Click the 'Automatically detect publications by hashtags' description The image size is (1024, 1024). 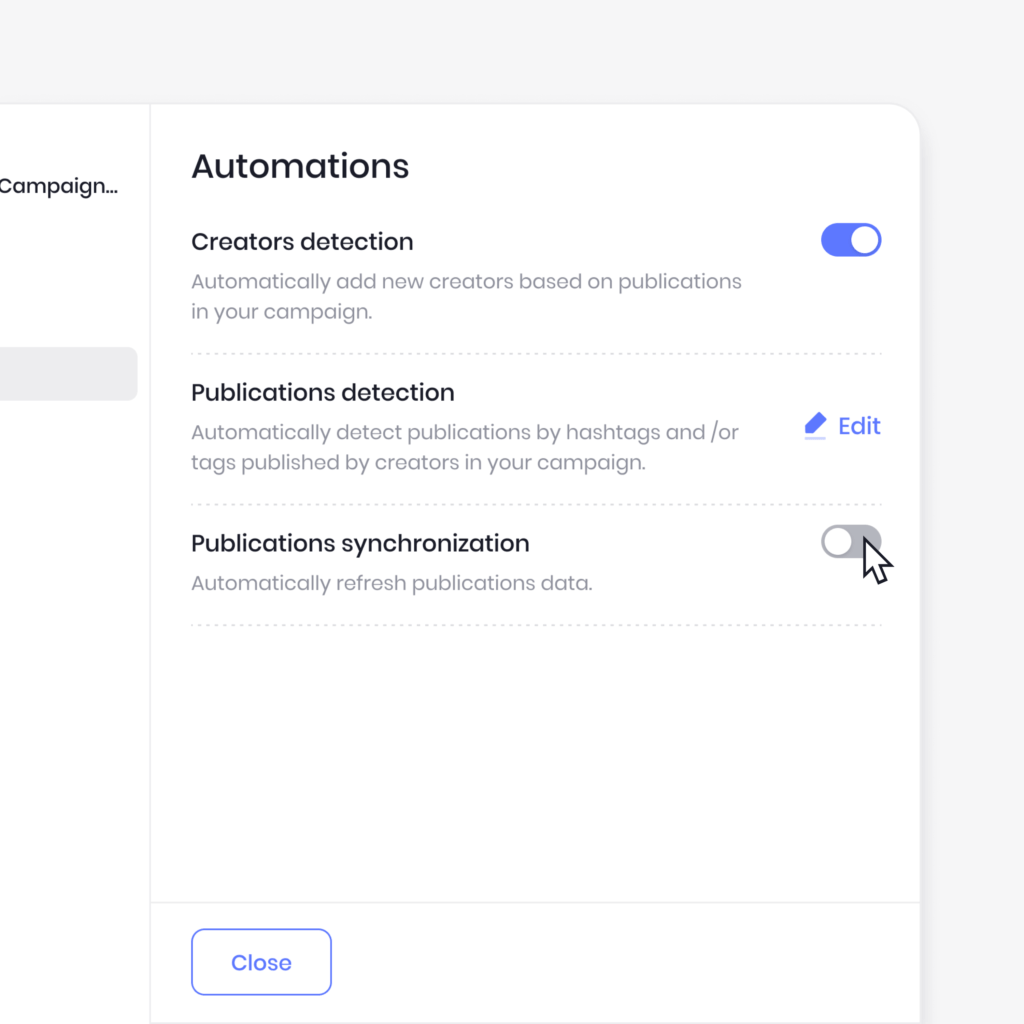(x=465, y=447)
